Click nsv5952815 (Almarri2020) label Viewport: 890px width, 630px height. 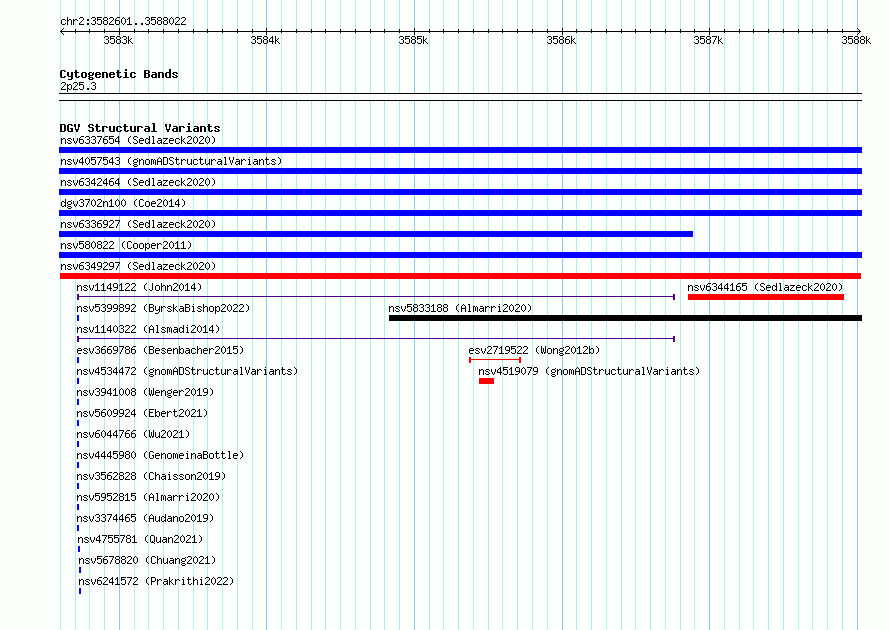point(148,497)
